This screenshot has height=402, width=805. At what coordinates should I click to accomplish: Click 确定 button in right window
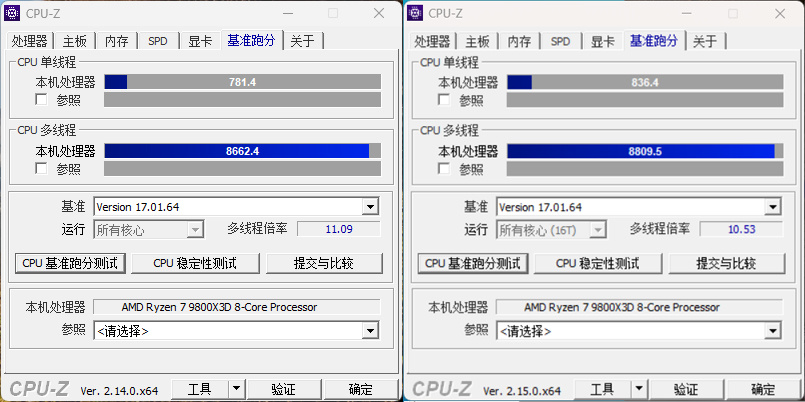(763, 389)
